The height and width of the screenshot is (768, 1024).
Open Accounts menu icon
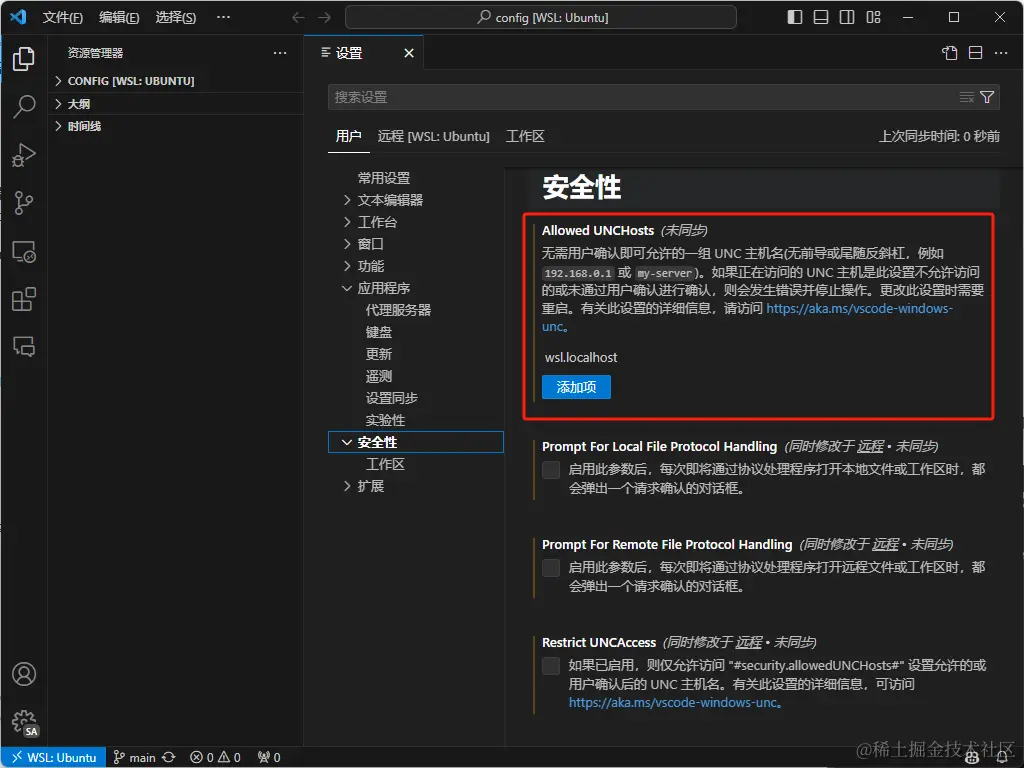tap(24, 674)
